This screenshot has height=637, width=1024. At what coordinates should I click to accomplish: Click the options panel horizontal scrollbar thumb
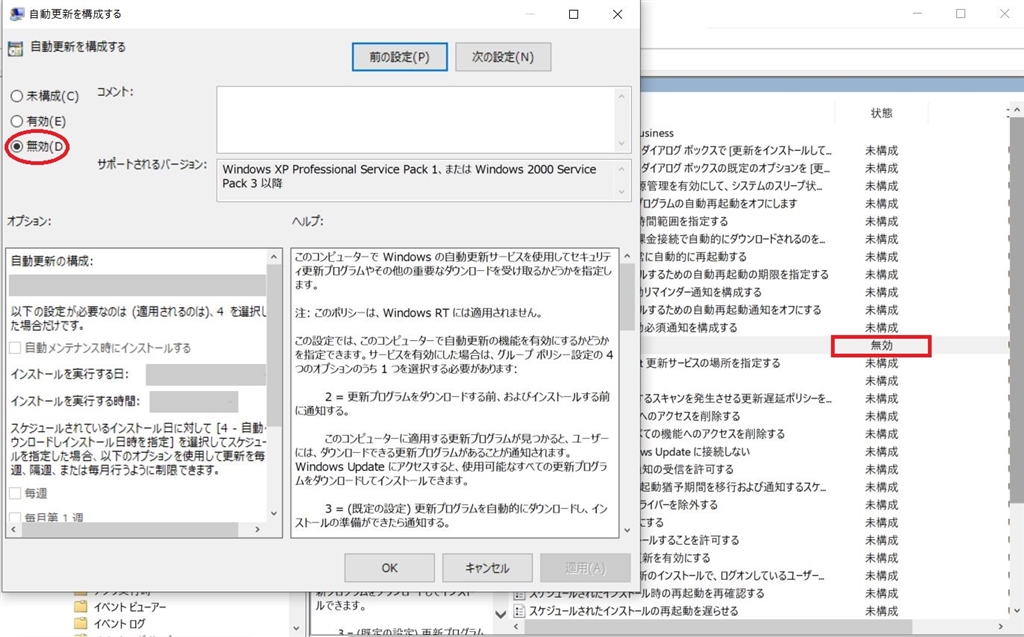(x=129, y=529)
